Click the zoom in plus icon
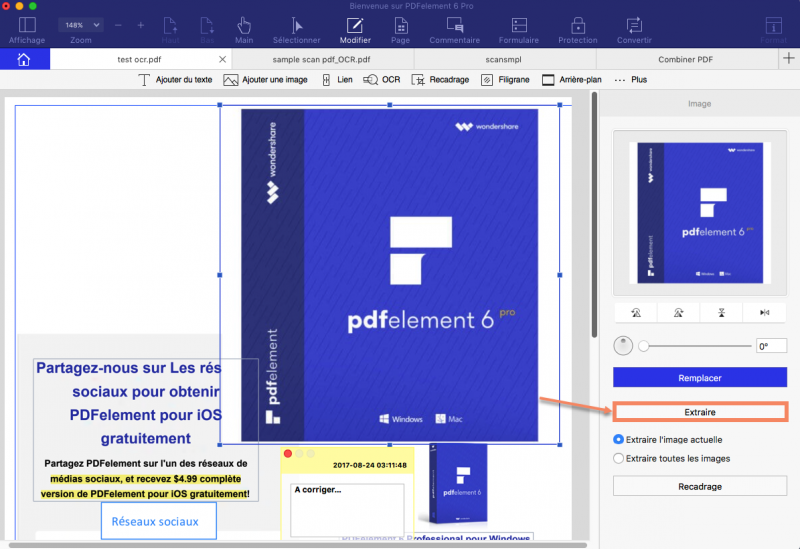This screenshot has width=800, height=549. 140,25
